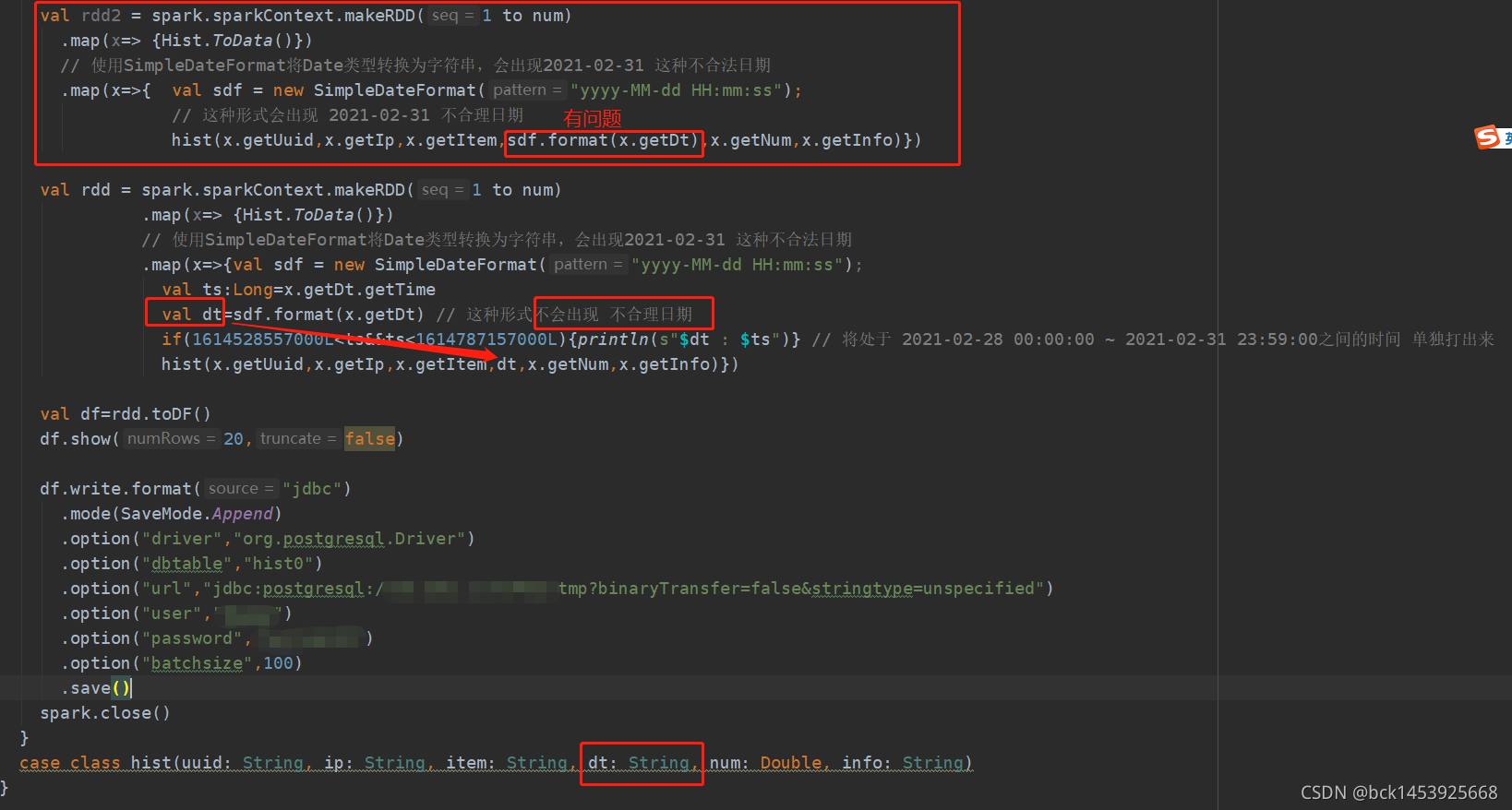Click the 'val dt' declaration
The image size is (1512, 810).
[192, 315]
